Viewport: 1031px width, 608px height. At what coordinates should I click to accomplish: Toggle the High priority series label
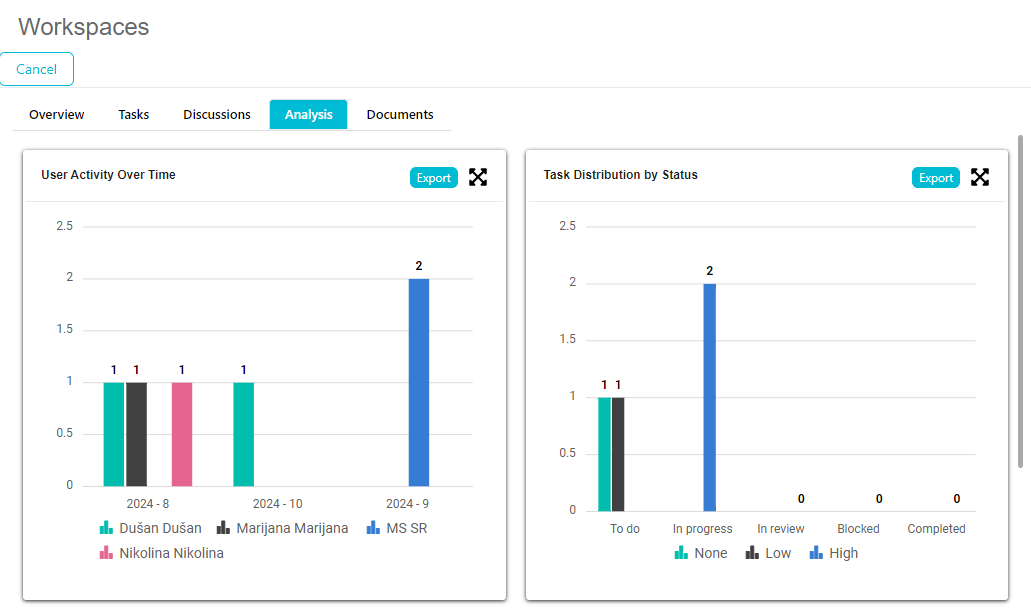pos(843,553)
